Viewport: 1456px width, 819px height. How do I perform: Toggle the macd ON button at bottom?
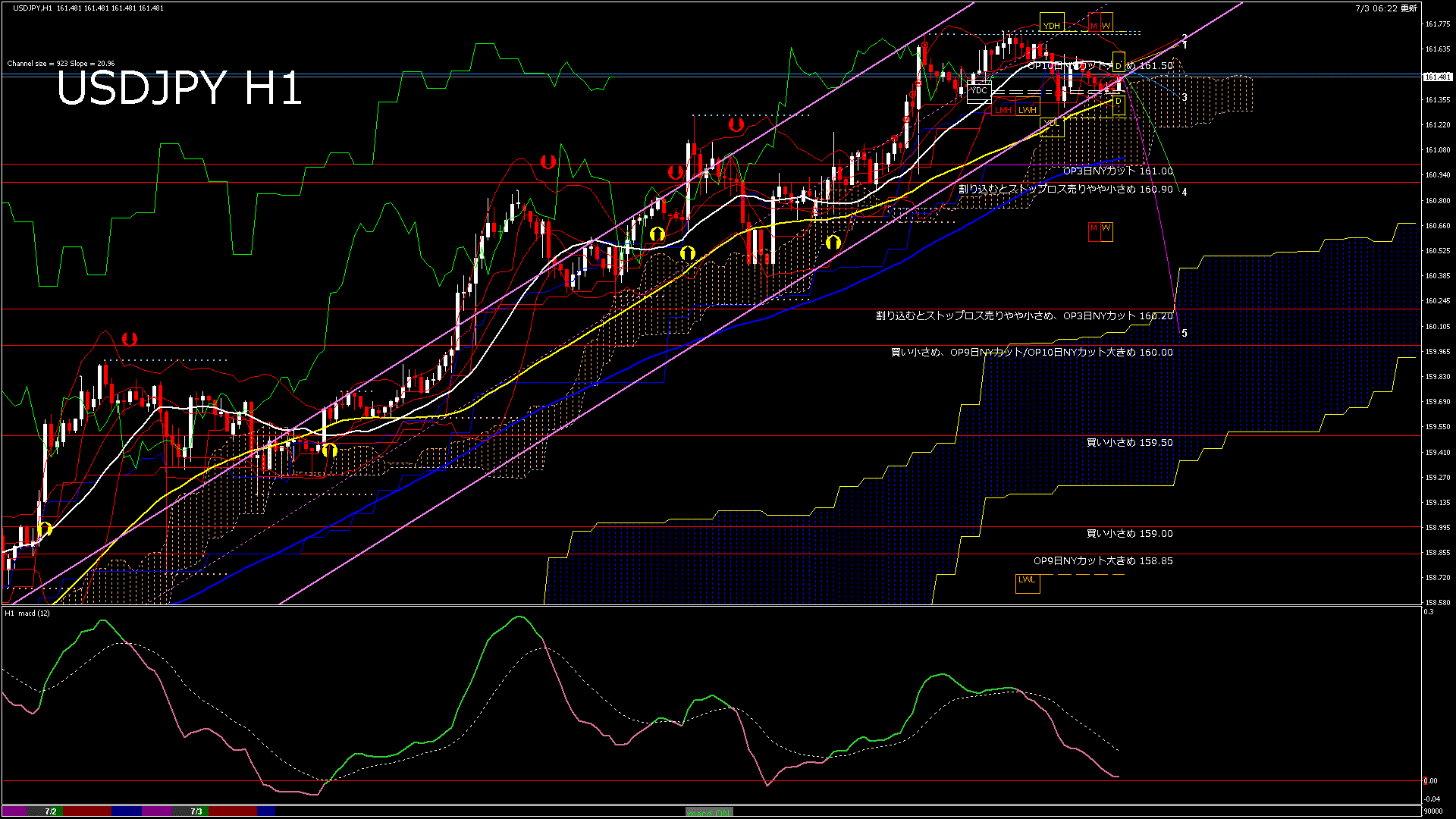[x=709, y=812]
